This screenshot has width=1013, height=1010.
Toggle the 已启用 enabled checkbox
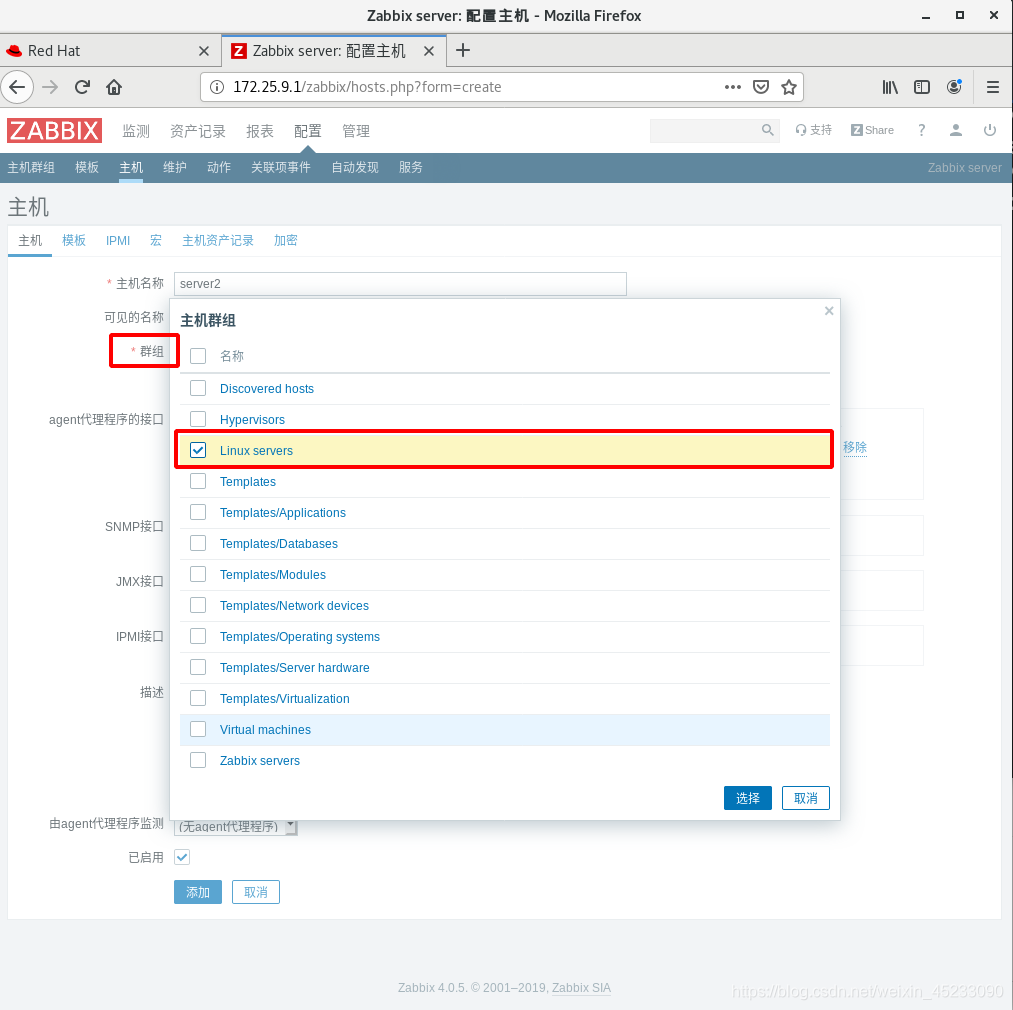pos(182,857)
